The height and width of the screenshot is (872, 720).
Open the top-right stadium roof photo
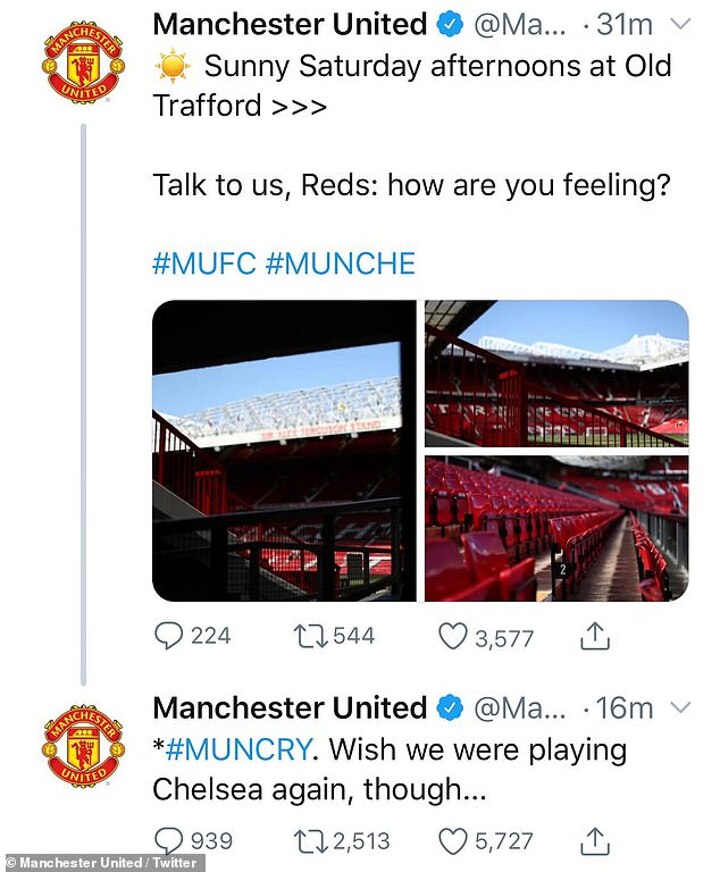tap(556, 373)
